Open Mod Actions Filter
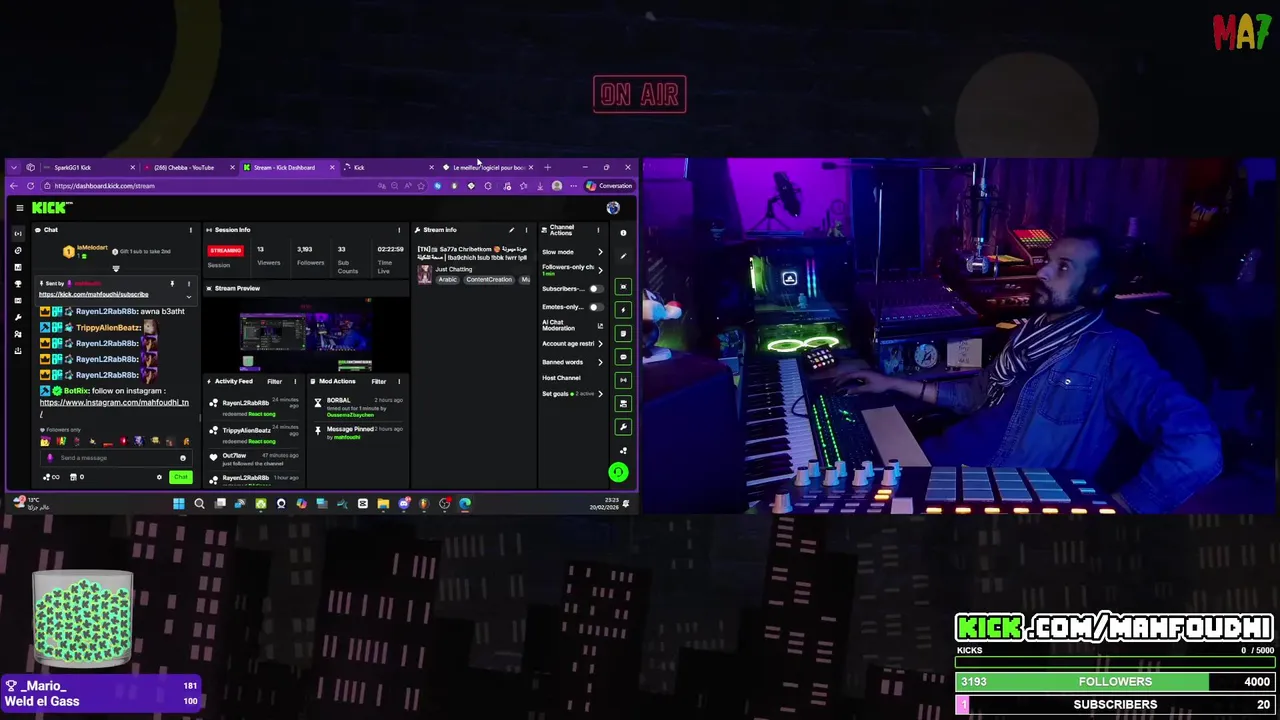Viewport: 1280px width, 720px height. pos(379,381)
